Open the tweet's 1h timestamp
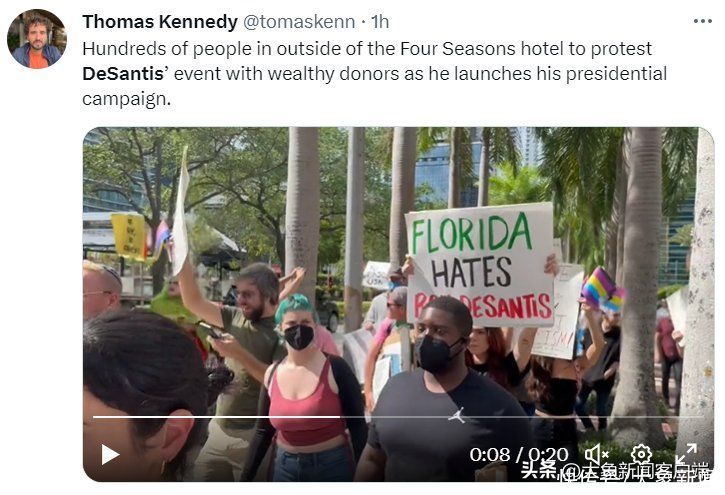The image size is (725, 495). tap(380, 22)
